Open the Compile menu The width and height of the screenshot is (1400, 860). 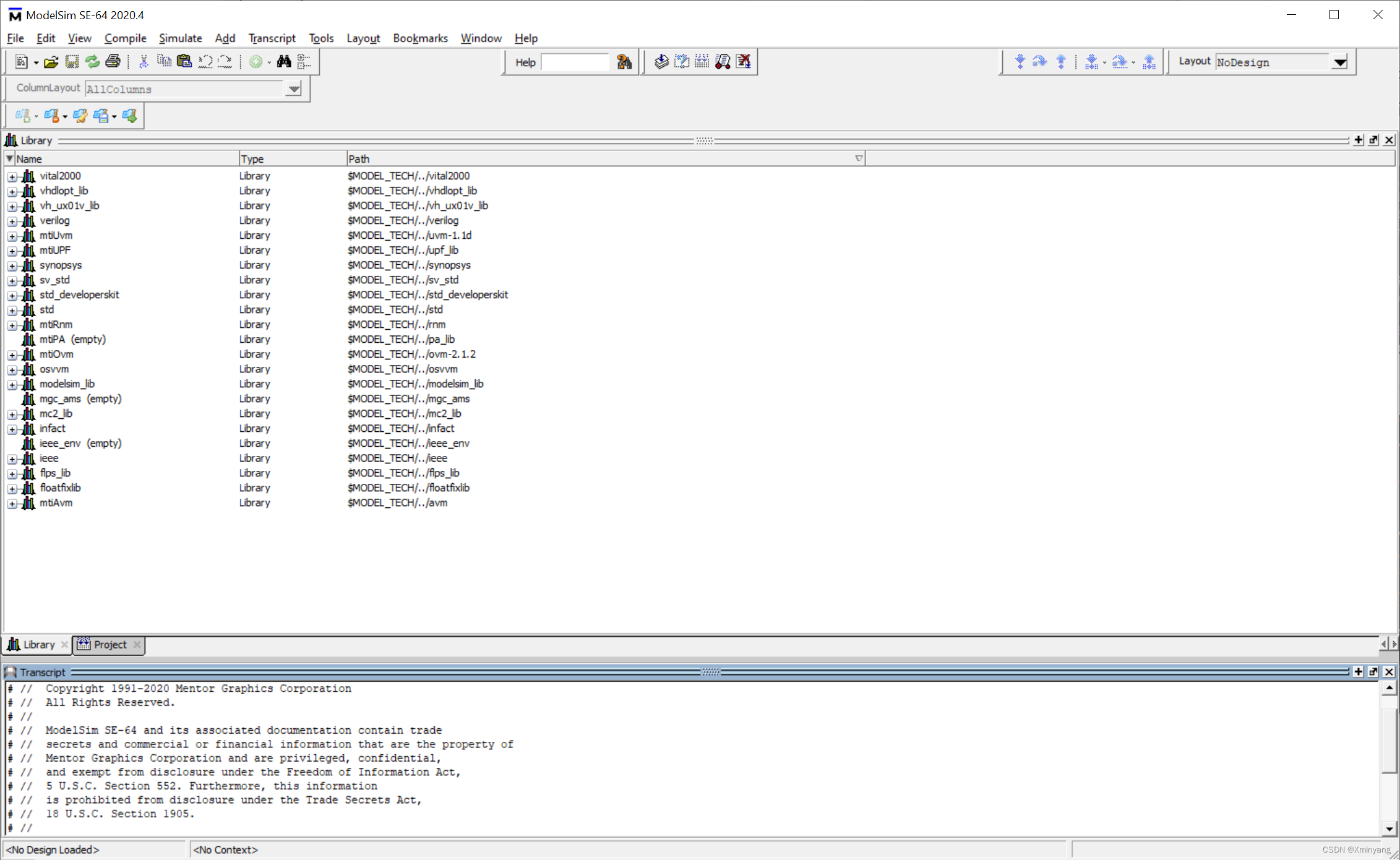(125, 38)
